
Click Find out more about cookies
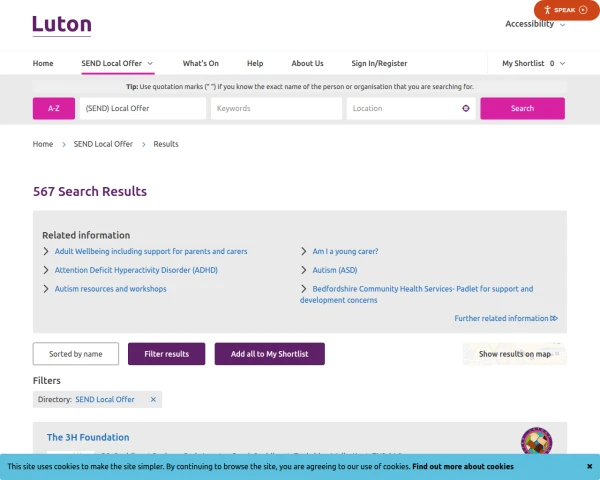coord(463,467)
